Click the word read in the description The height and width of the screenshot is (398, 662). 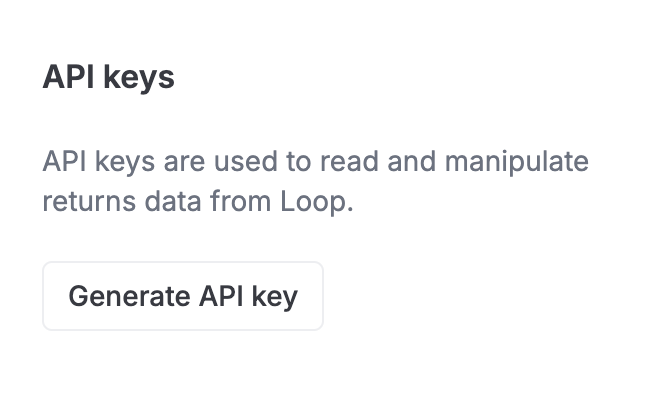tap(349, 161)
